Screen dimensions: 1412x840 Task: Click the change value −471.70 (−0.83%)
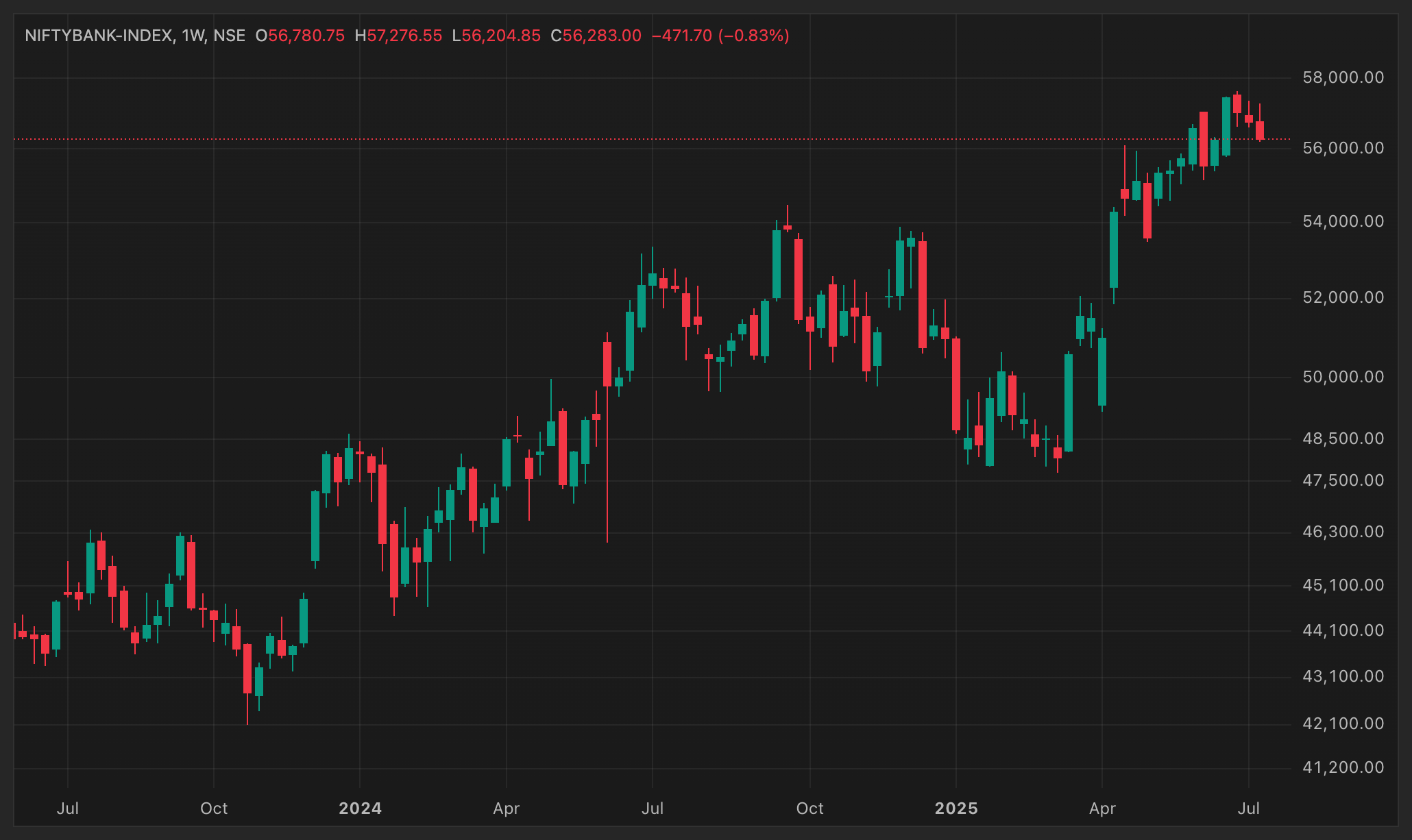(720, 36)
